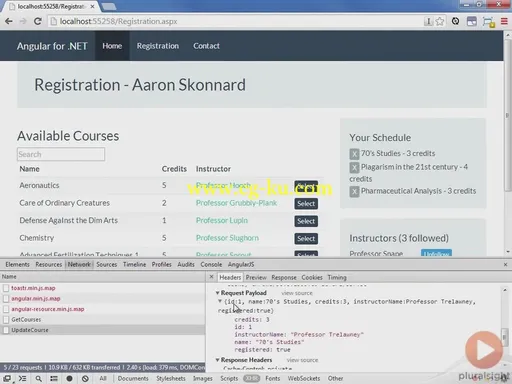Open the Resources DevTools tab
Image resolution: width=512 pixels, height=384 pixels.
pyautogui.click(x=49, y=264)
